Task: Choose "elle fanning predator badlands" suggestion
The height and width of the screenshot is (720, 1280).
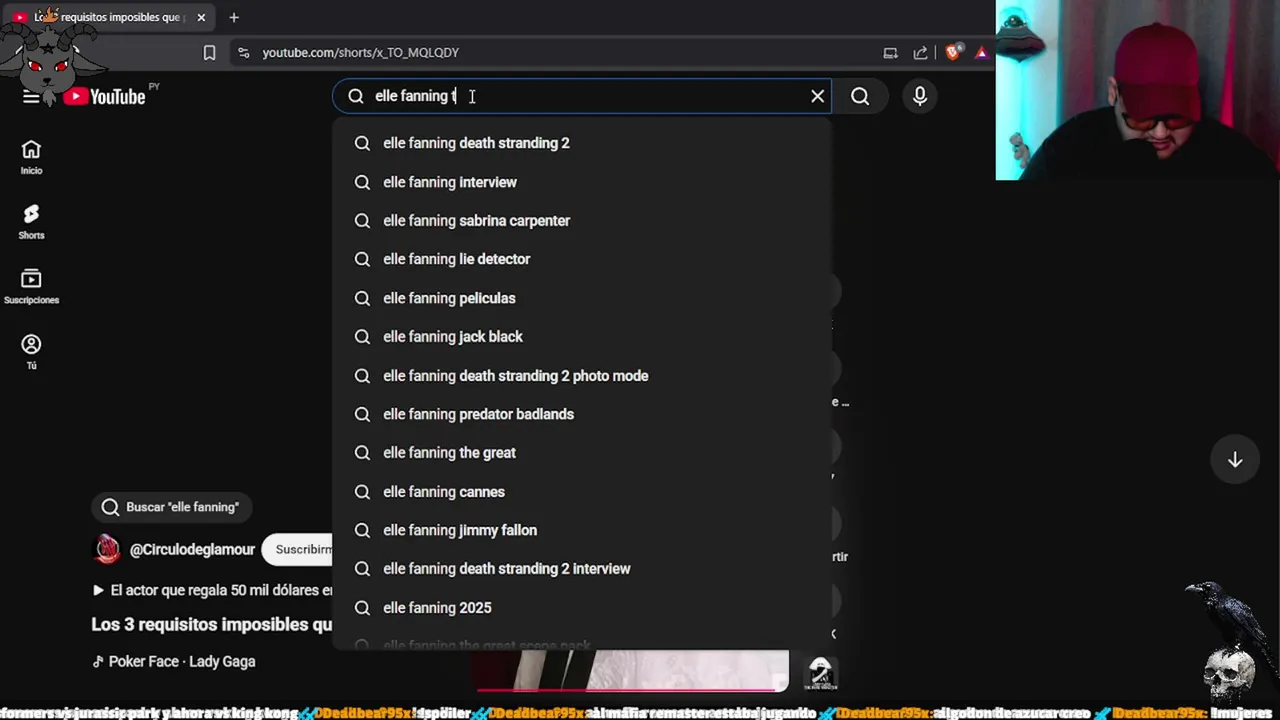Action: (x=582, y=414)
